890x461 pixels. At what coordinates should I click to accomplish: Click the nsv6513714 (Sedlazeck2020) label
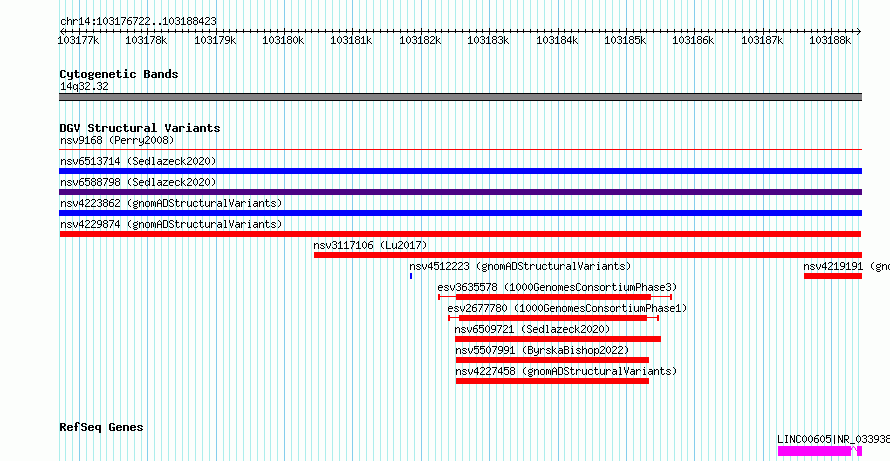click(x=138, y=161)
